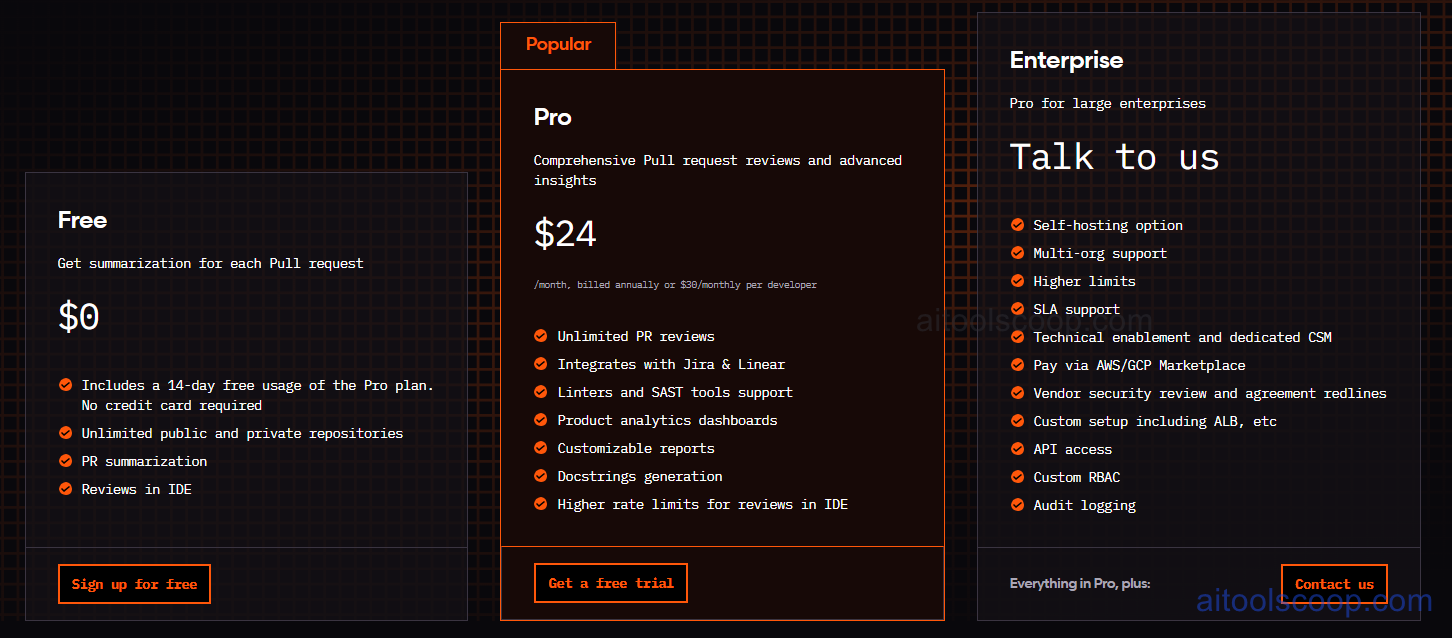Viewport: 1452px width, 638px height.
Task: Select the Talk to us enterprise pricing text
Action: pos(1114,156)
